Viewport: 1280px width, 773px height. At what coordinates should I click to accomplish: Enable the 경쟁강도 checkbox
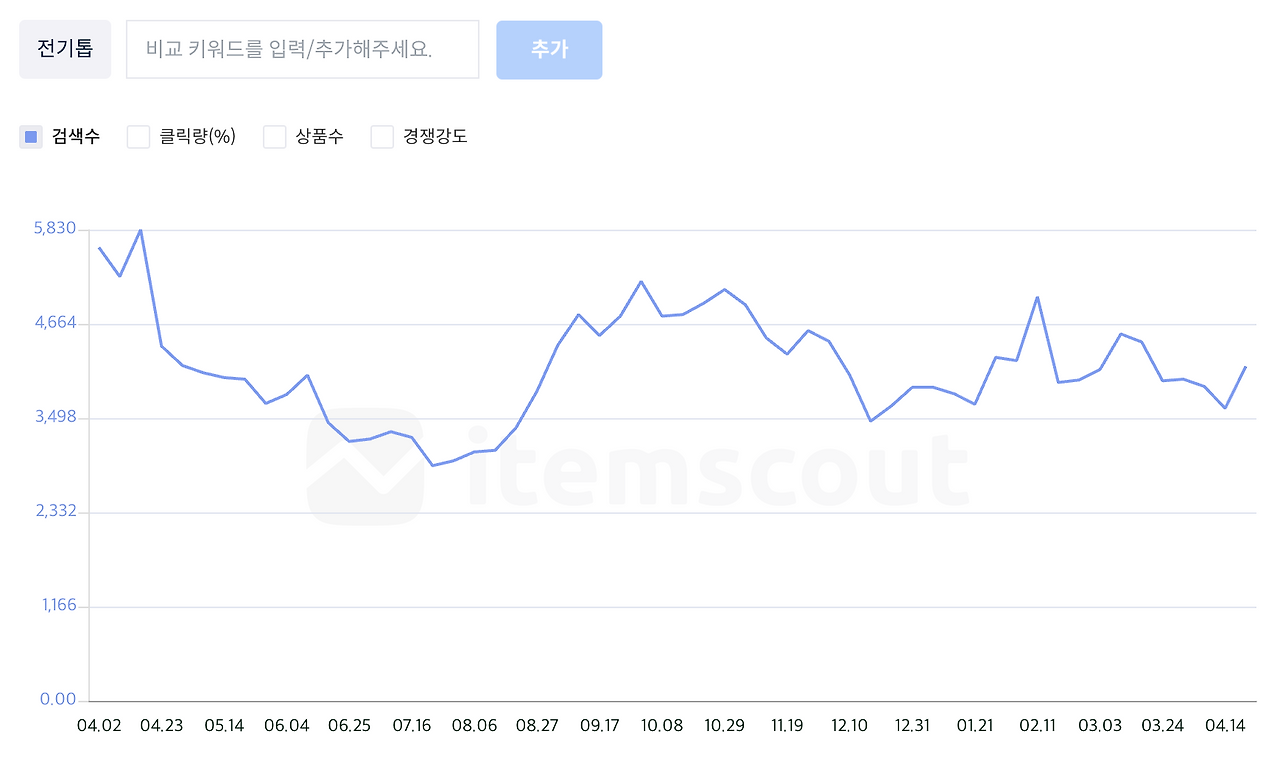point(382,136)
